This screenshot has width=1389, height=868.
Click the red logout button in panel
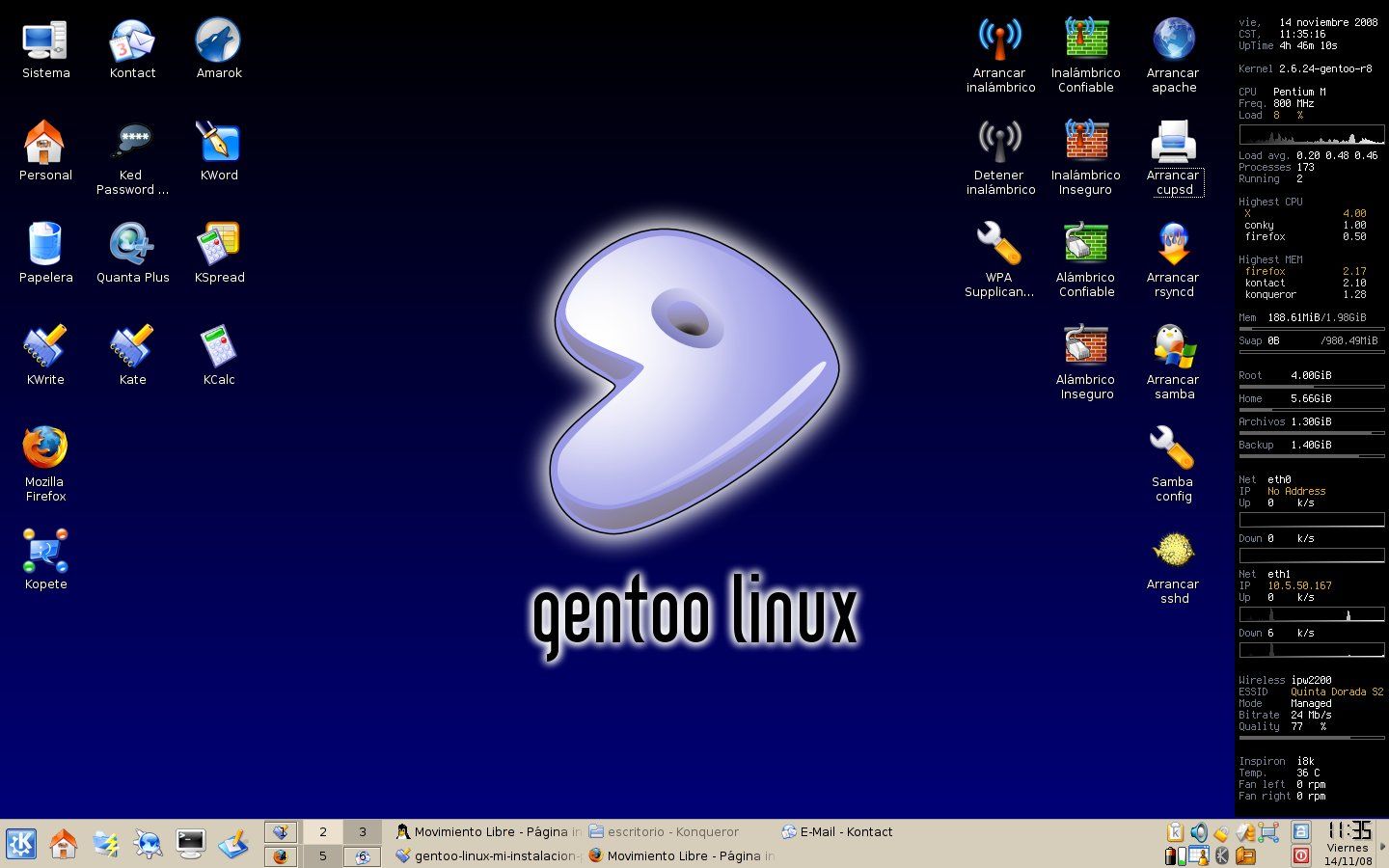(1300, 855)
